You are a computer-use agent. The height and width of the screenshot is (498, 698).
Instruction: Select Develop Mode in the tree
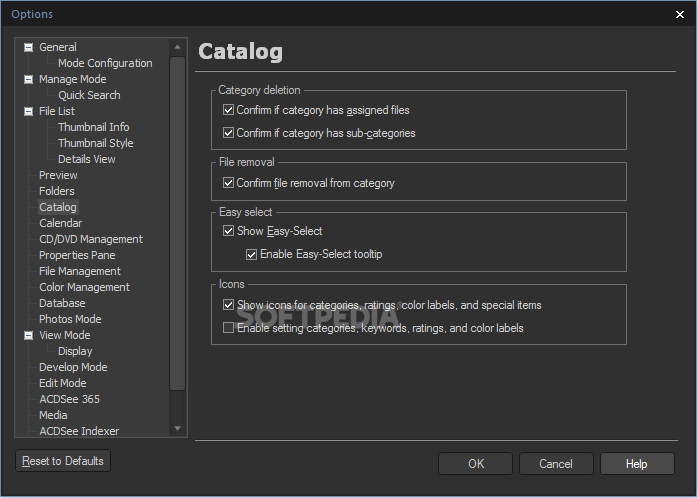[73, 367]
